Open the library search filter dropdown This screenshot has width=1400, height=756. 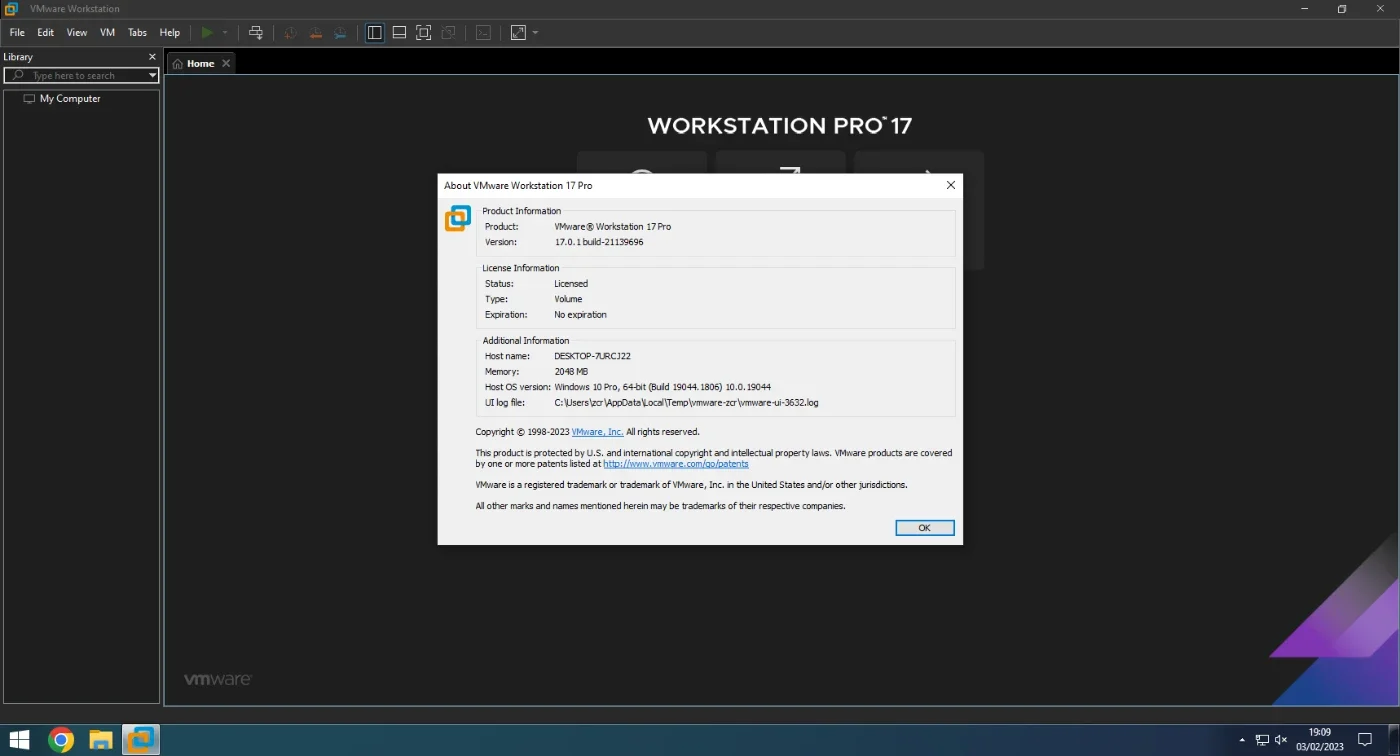153,75
